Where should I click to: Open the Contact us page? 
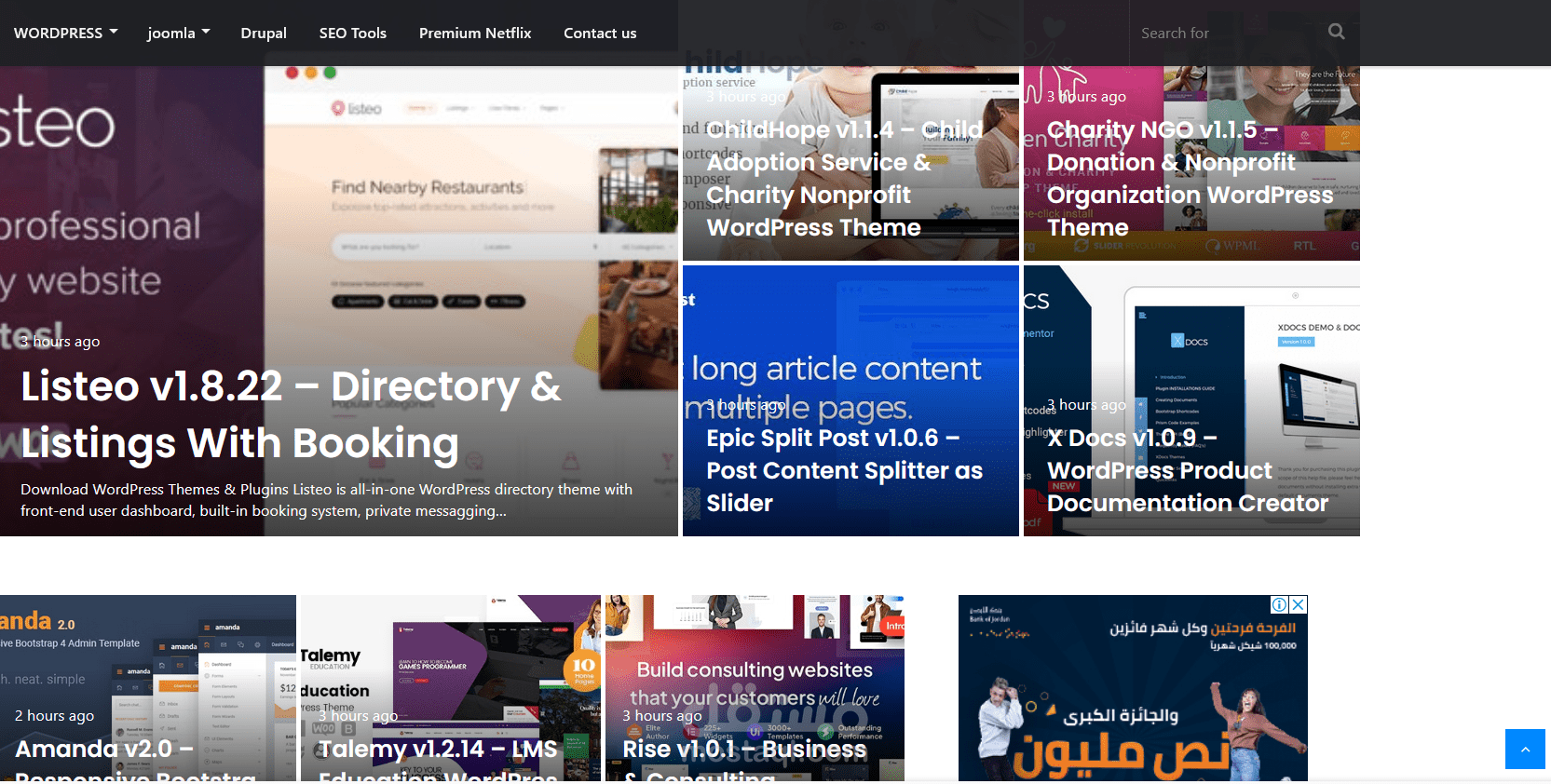(x=600, y=33)
